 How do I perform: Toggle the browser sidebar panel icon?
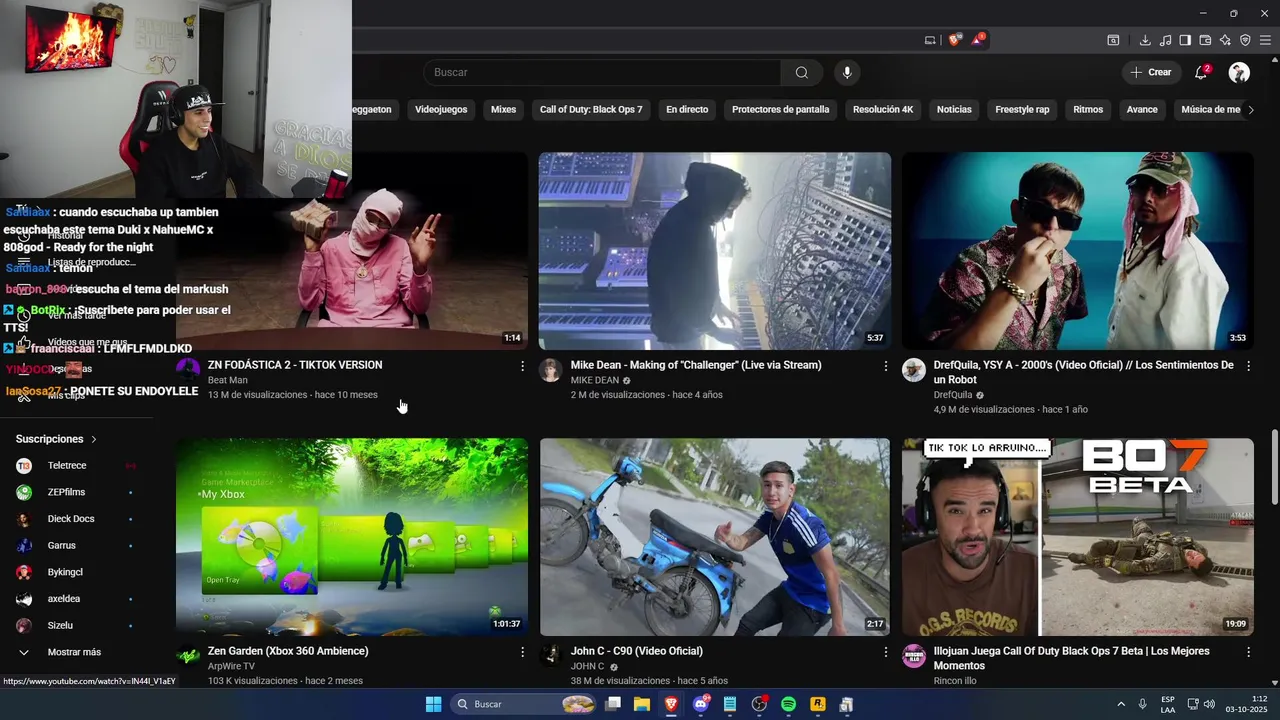[1185, 40]
